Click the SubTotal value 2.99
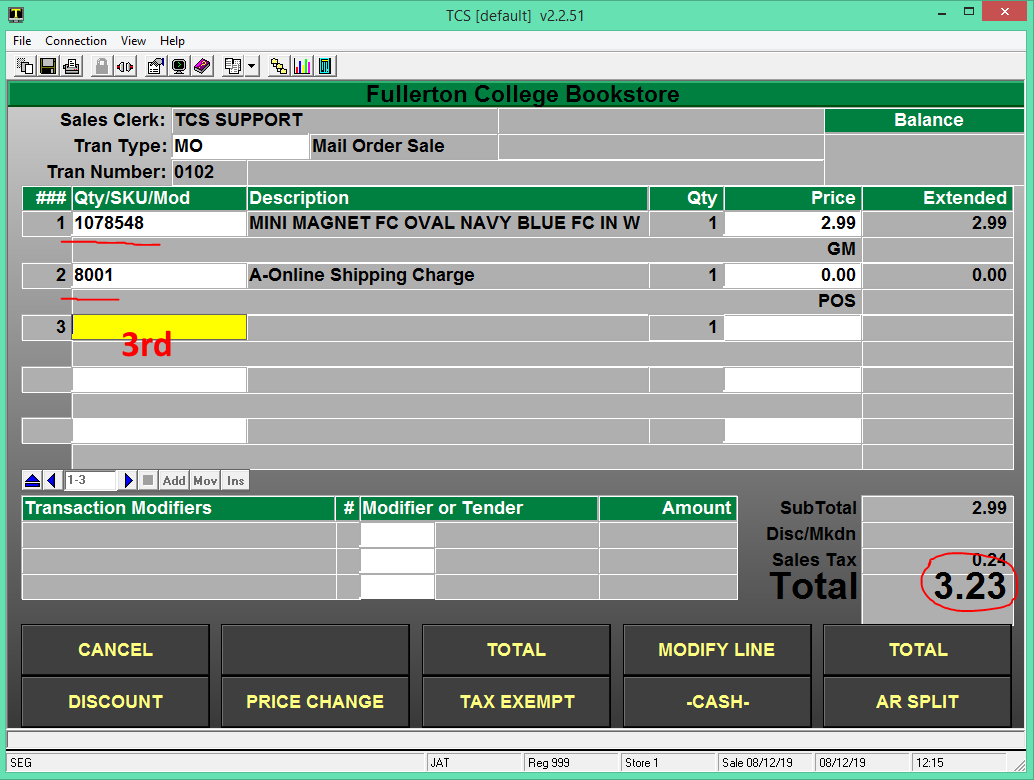 pos(988,508)
